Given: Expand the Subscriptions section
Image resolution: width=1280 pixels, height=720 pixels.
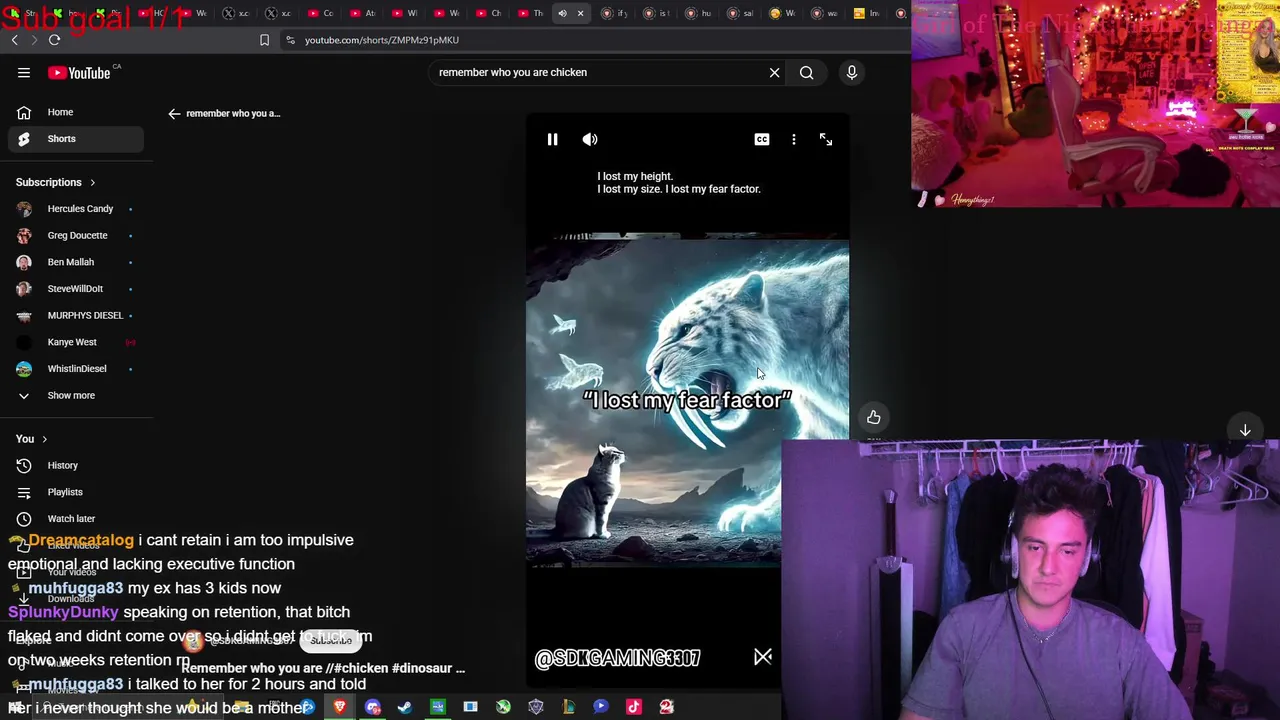Looking at the screenshot, I should tap(55, 182).
